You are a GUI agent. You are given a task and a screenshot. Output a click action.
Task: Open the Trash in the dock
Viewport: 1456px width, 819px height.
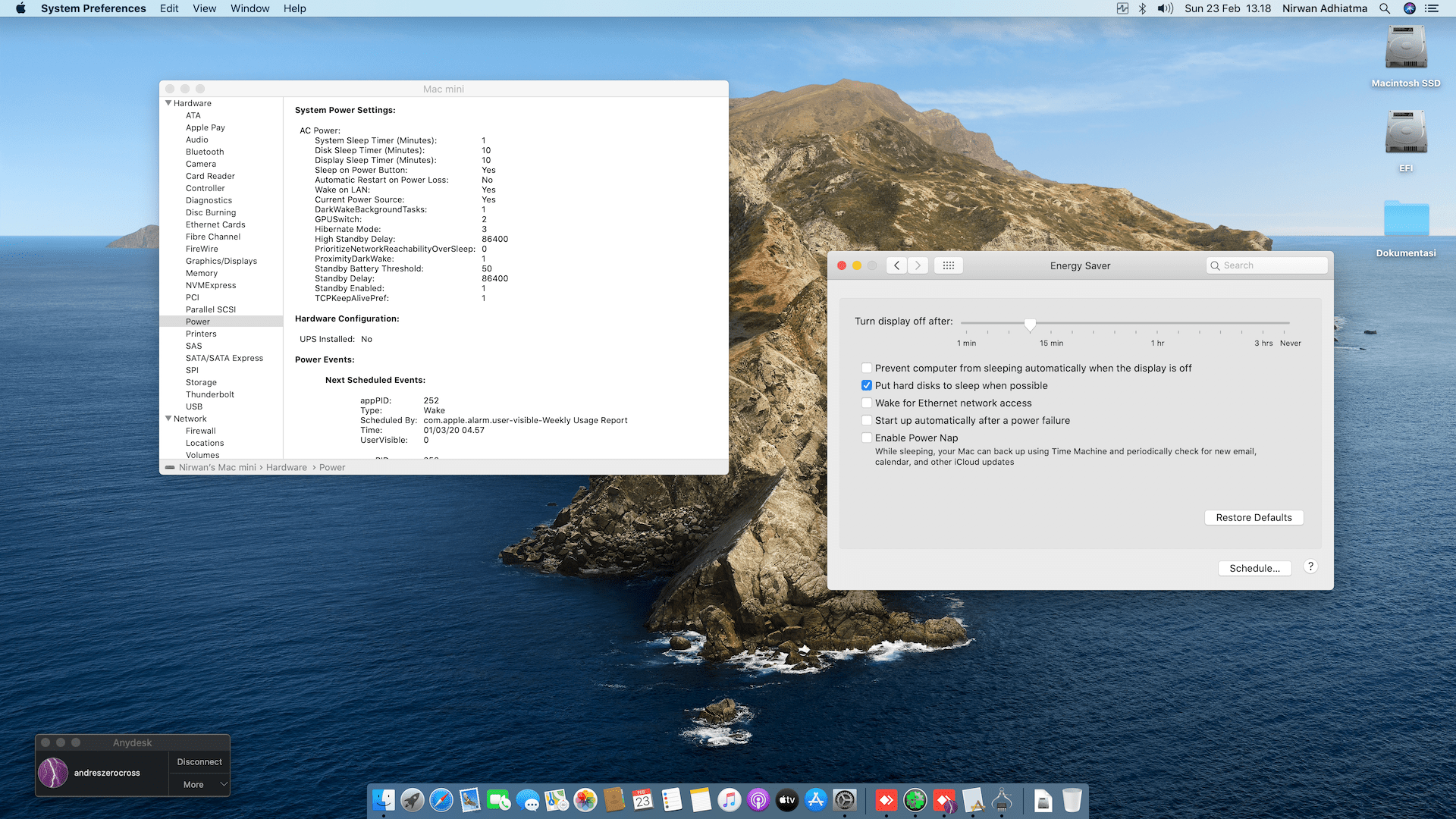point(1072,800)
